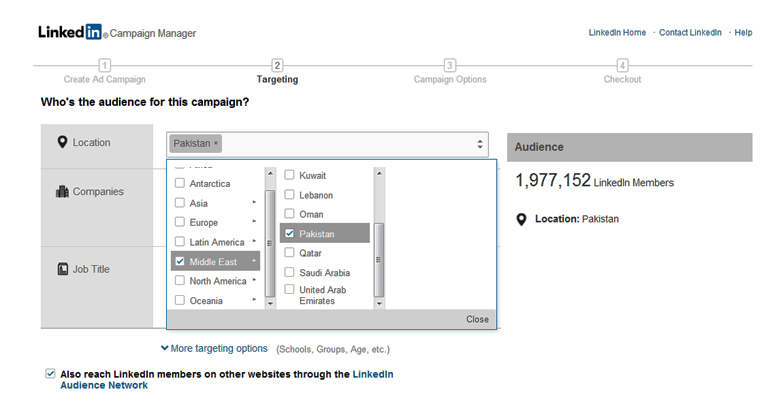Open the LinkedIn Audience Network link
The width and height of the screenshot is (780, 407).
(x=227, y=380)
